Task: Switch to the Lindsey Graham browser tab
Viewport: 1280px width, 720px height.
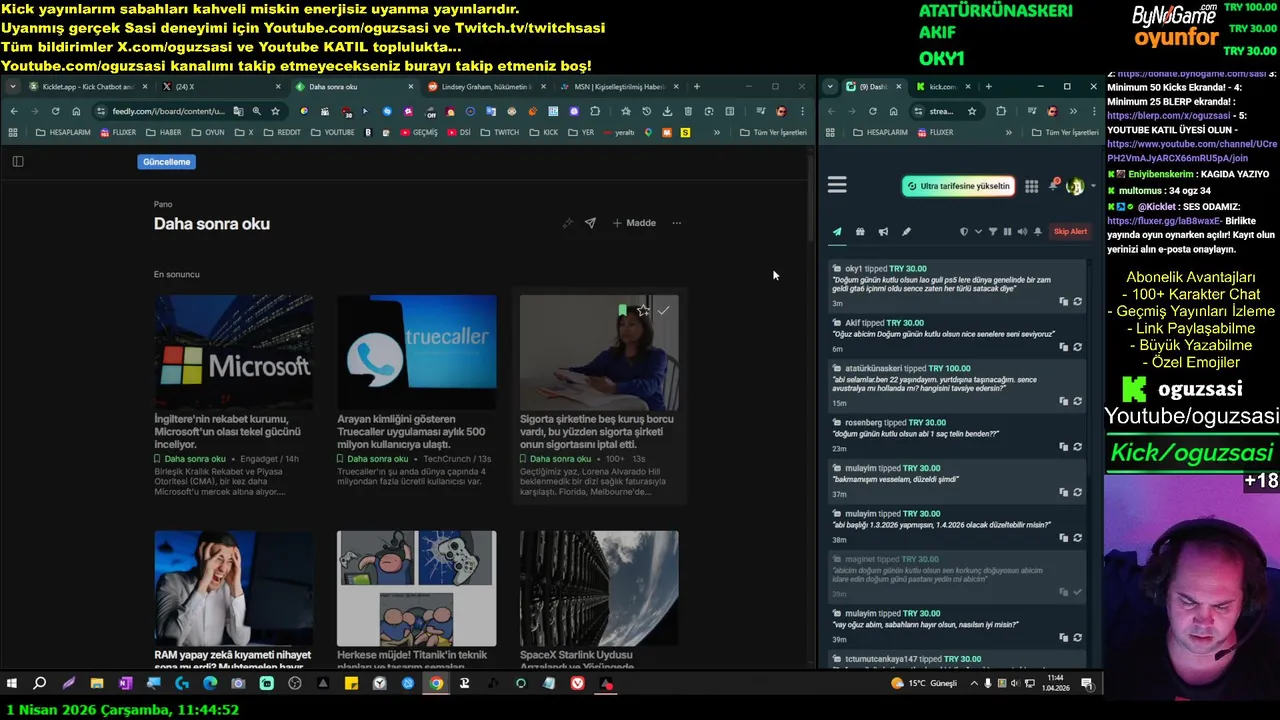Action: [x=485, y=87]
